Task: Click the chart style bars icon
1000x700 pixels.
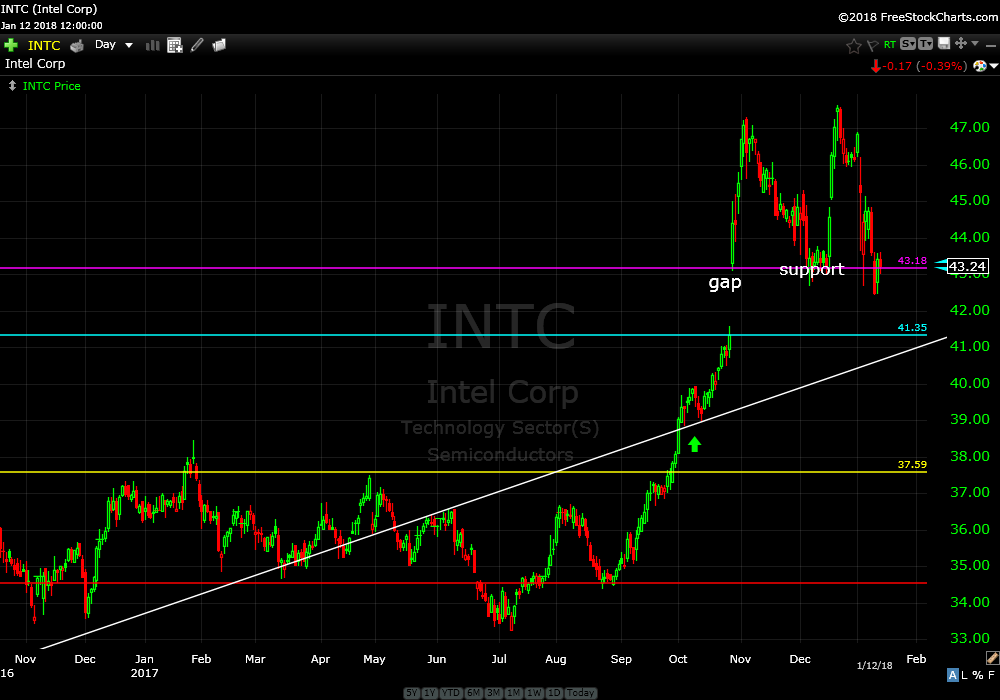Action: coord(153,45)
